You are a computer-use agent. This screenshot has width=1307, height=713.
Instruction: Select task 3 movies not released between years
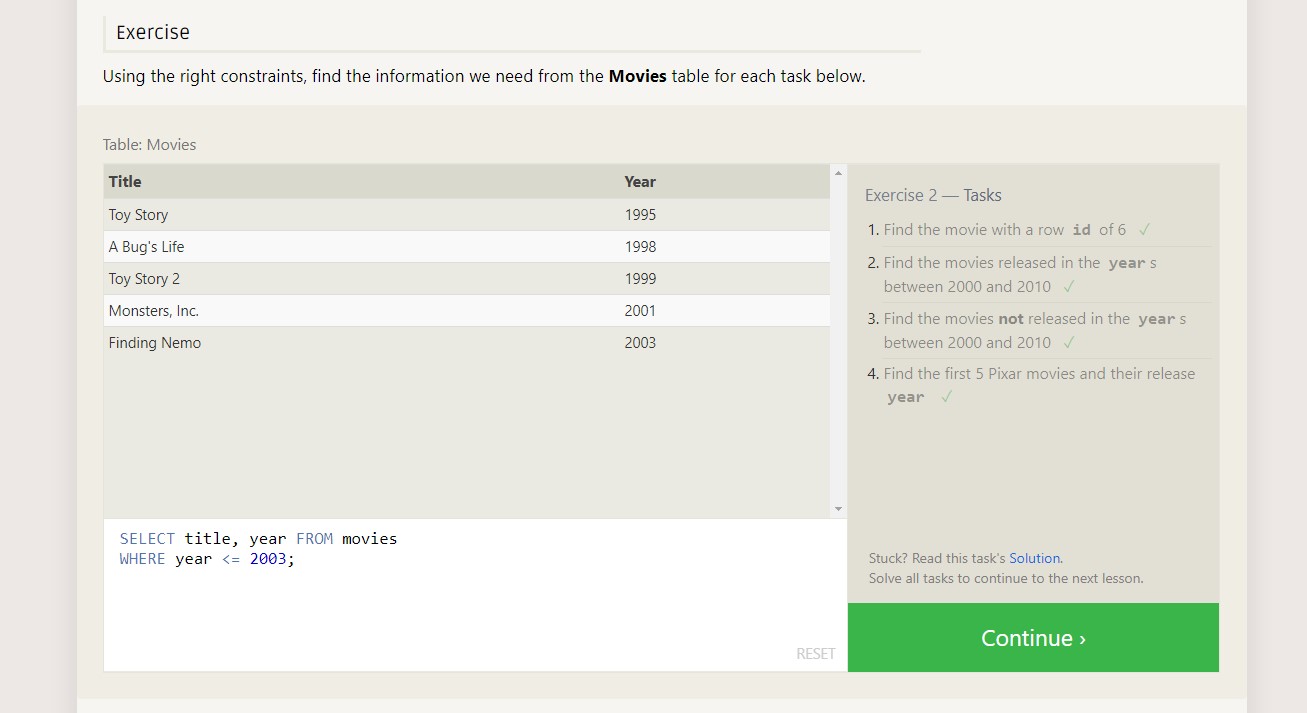click(1035, 330)
